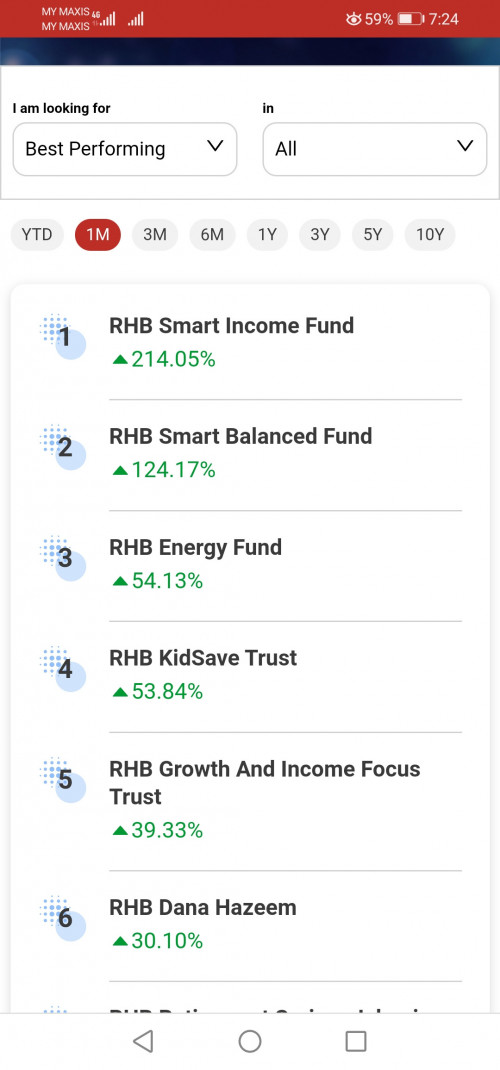Expand chevron on Best Performing selector
This screenshot has width=500, height=1070.
215,147
